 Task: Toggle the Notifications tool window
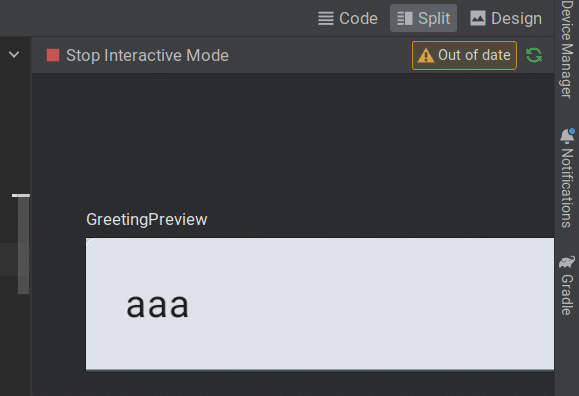click(x=567, y=178)
